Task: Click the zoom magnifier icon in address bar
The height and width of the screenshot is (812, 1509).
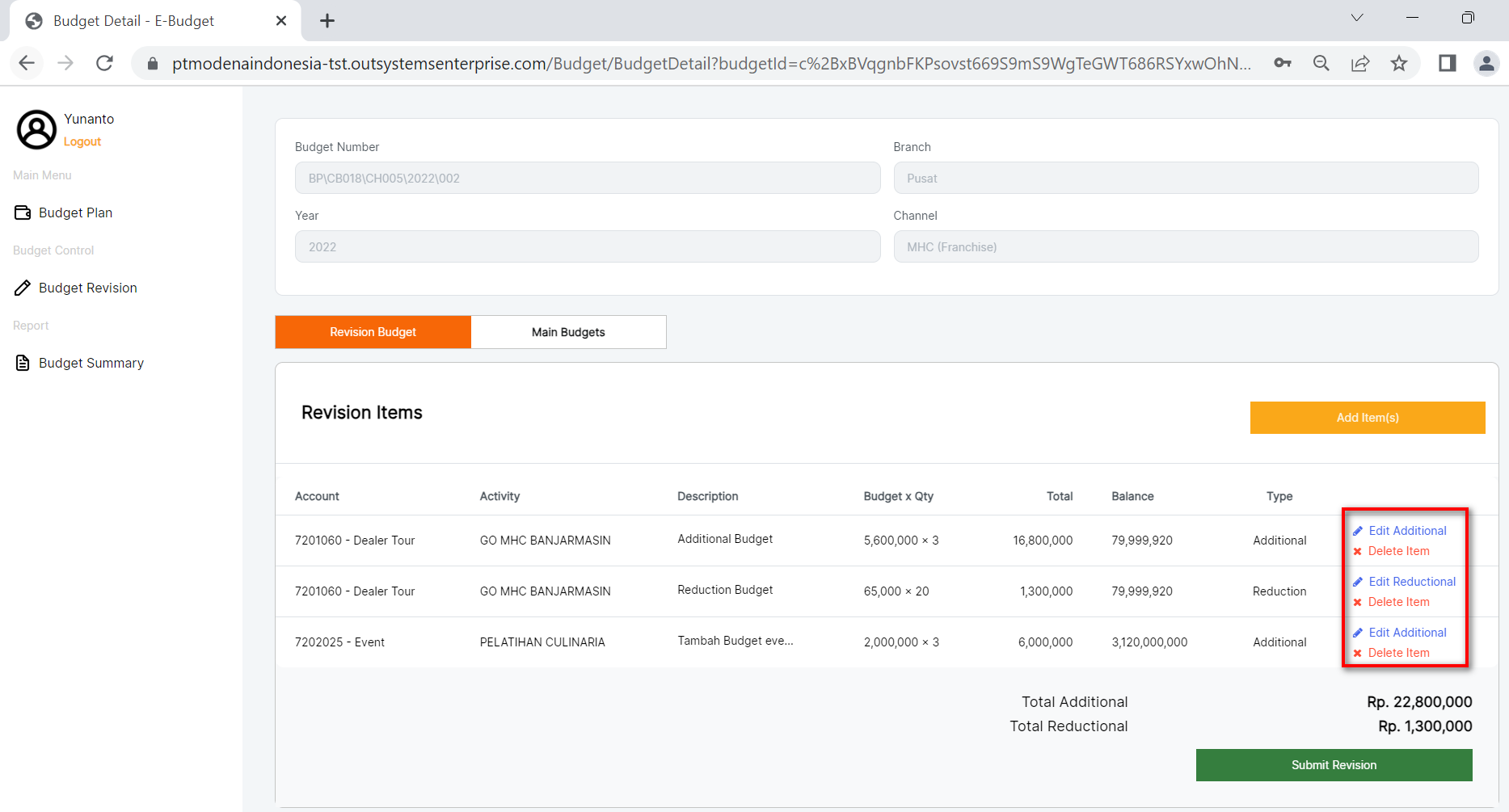Action: pyautogui.click(x=1321, y=63)
